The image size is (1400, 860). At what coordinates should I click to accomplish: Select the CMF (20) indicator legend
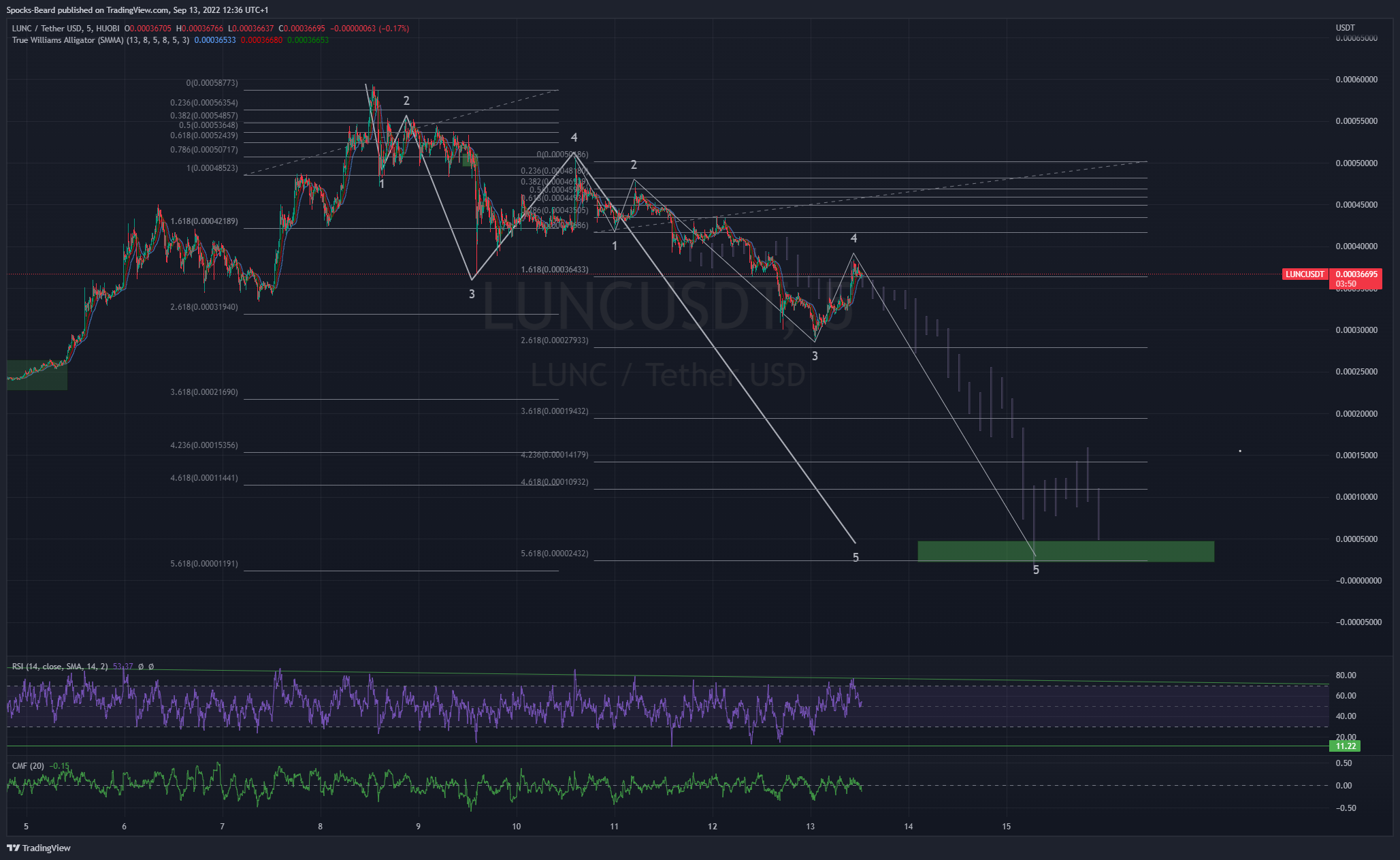28,766
